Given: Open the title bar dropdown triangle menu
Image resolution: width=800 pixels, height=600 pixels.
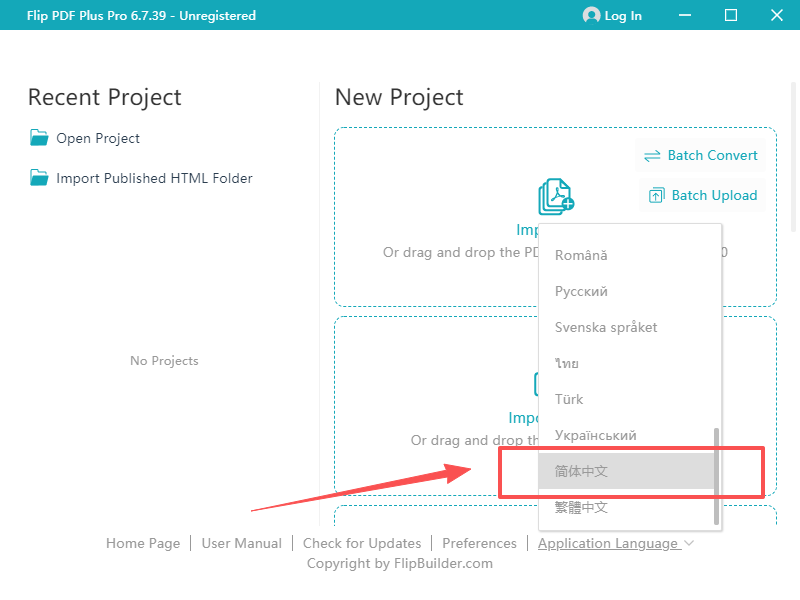Looking at the screenshot, I should 685,15.
